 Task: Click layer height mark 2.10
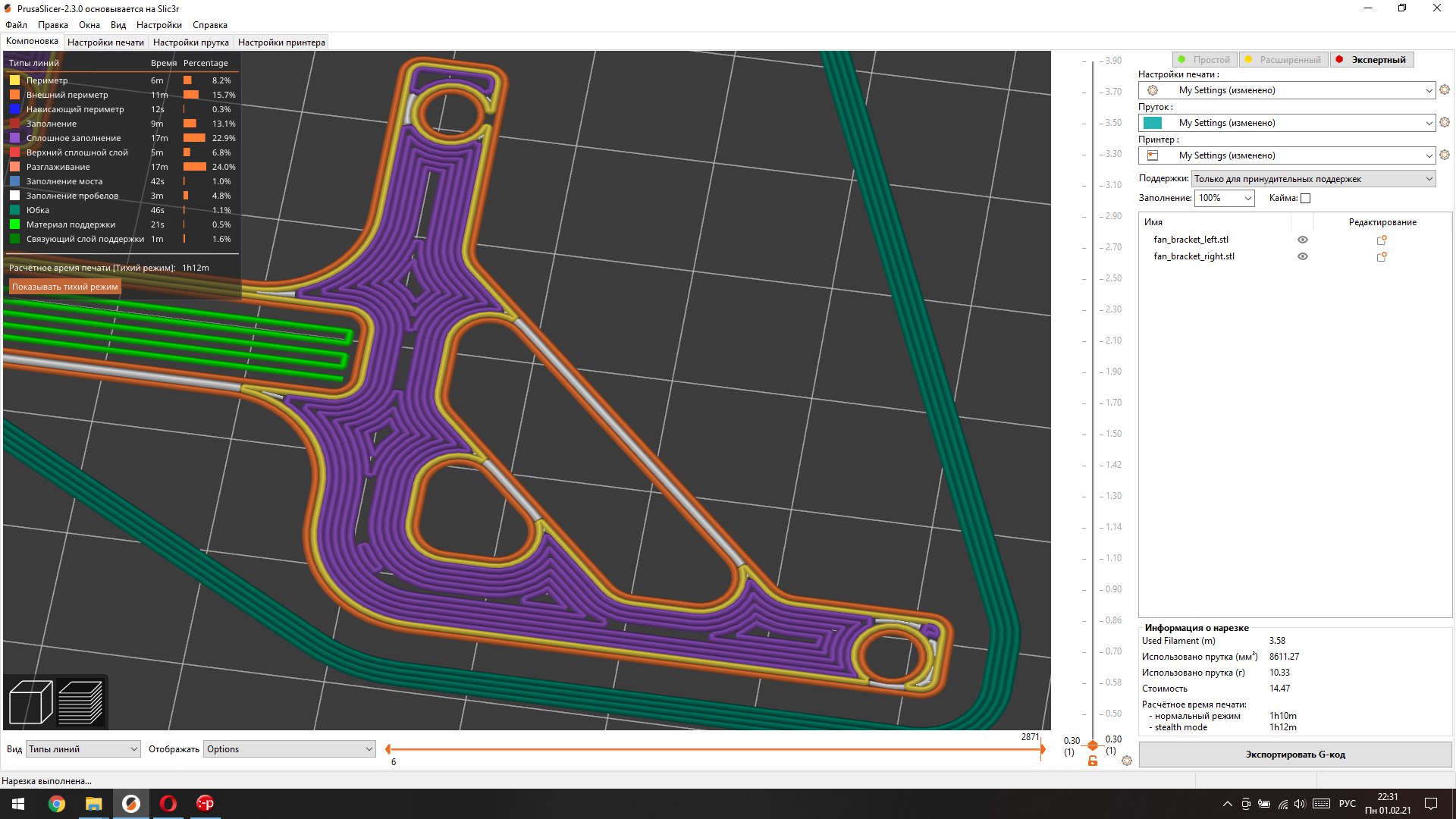(x=1112, y=340)
